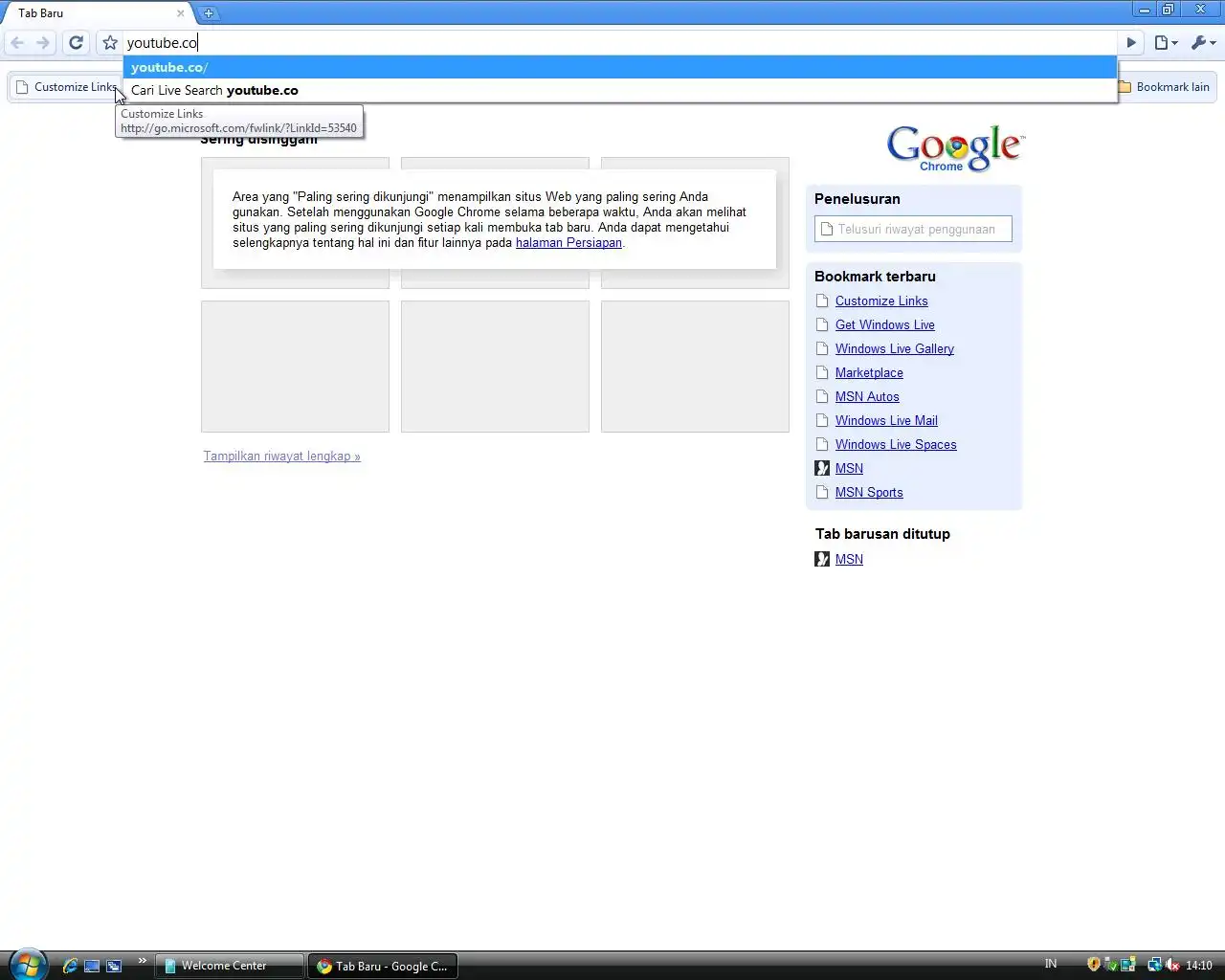Open the Get Windows Live bookmark
This screenshot has width=1225, height=980.
884,325
